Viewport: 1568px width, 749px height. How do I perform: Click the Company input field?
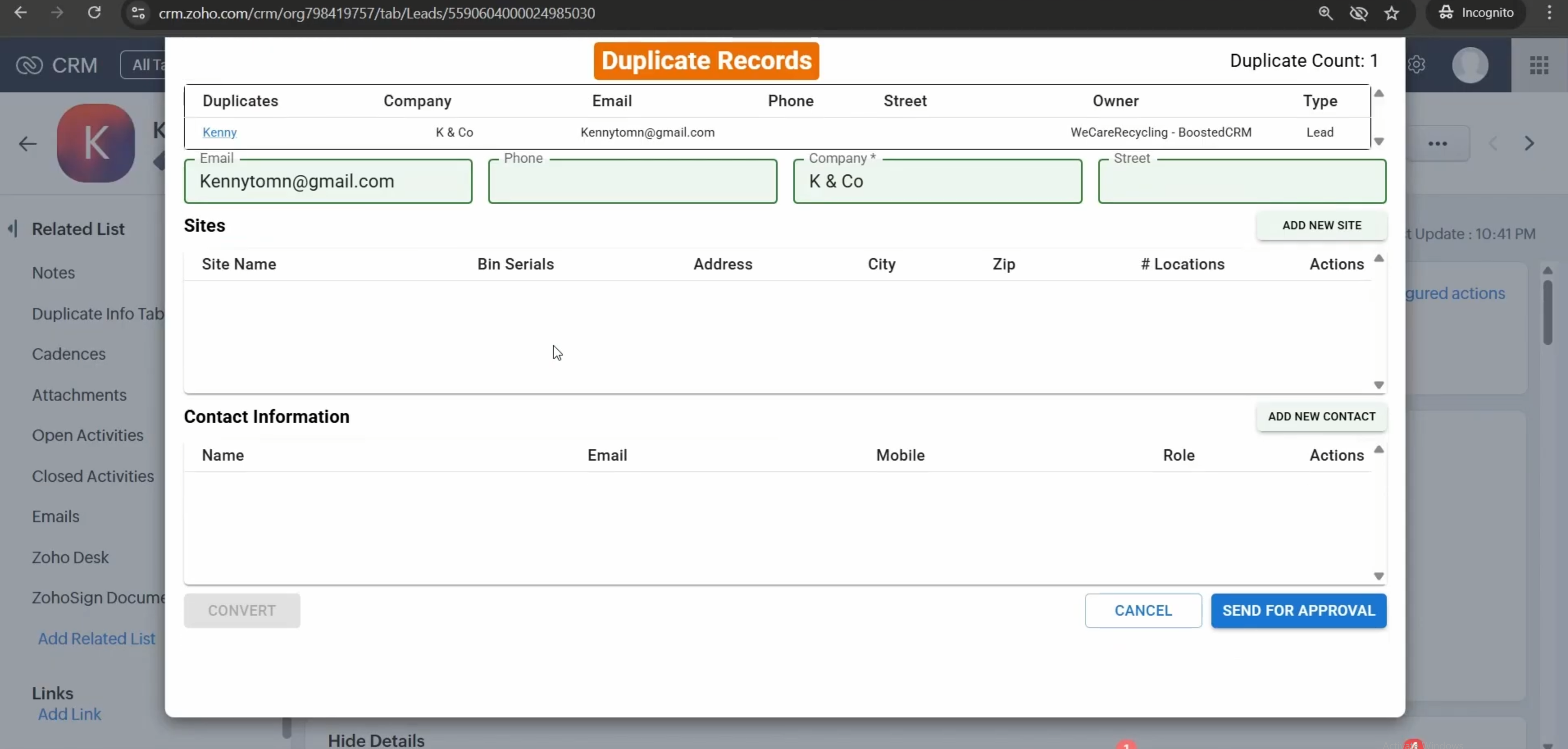coord(938,181)
